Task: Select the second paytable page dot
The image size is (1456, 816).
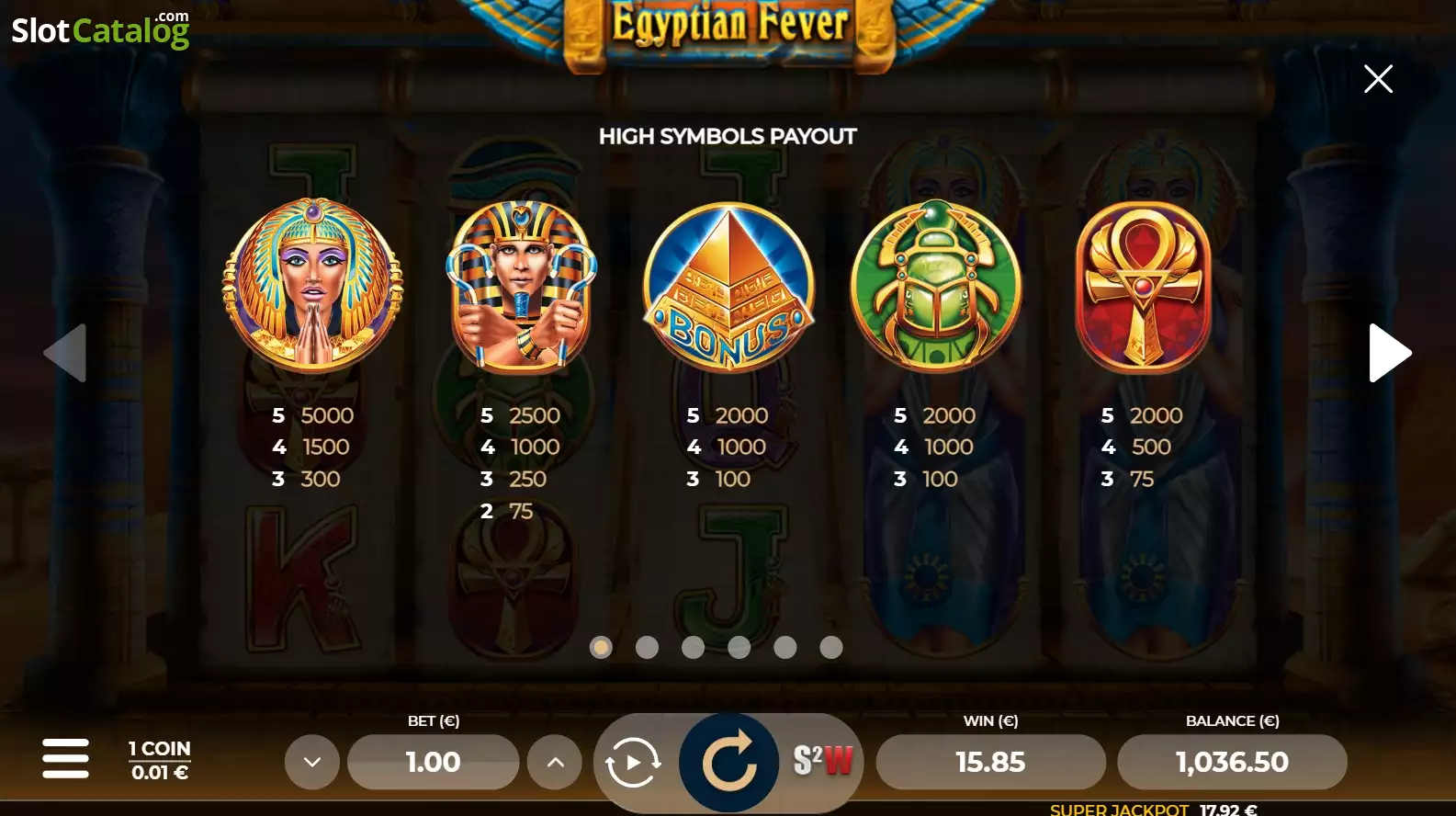Action: (647, 648)
